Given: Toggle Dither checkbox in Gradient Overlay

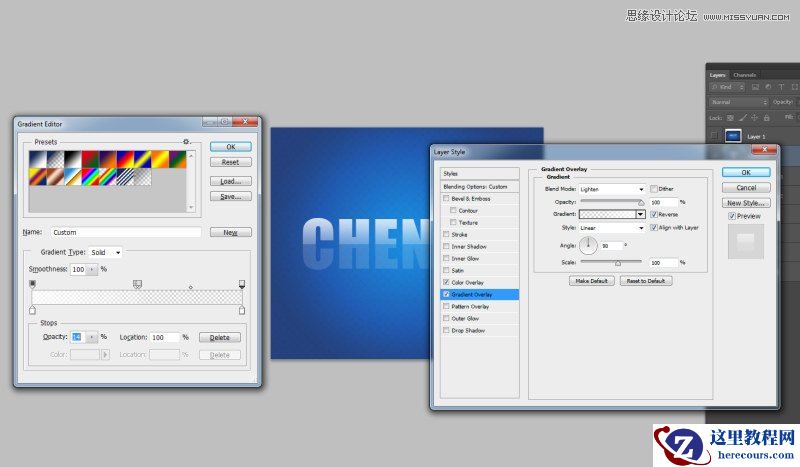Looking at the screenshot, I should pyautogui.click(x=654, y=189).
